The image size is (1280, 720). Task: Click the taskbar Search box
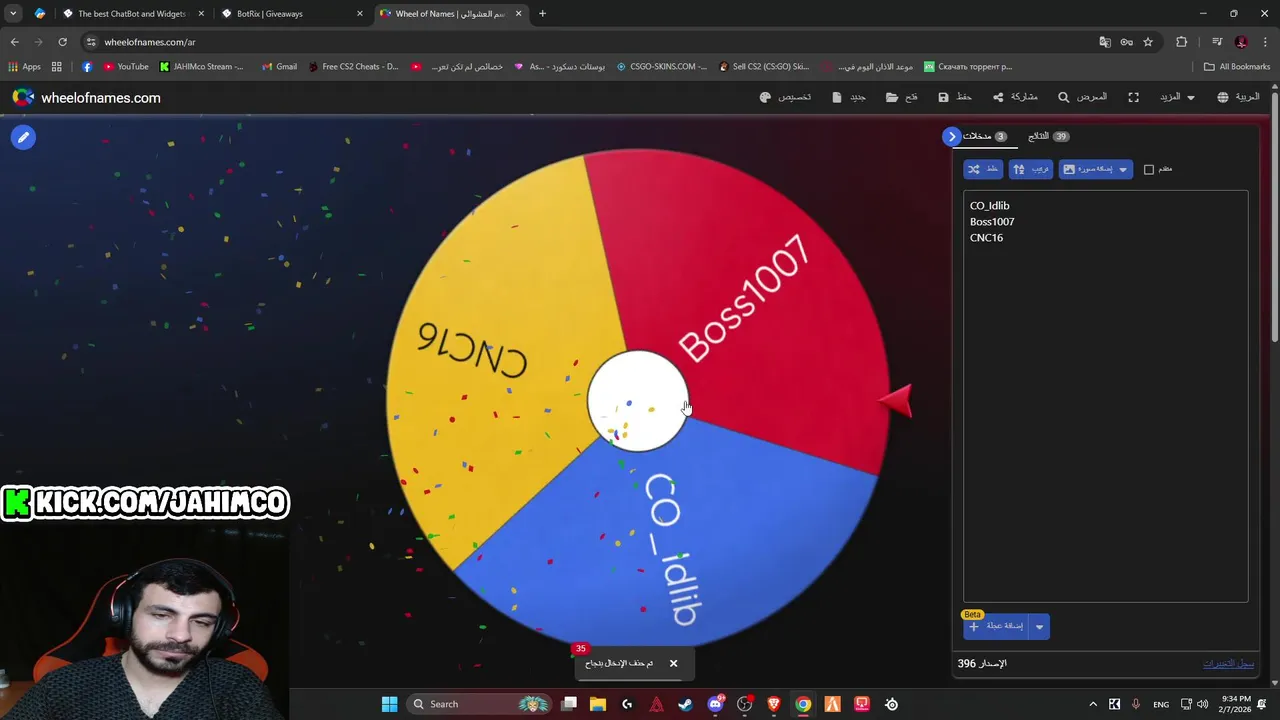click(481, 704)
